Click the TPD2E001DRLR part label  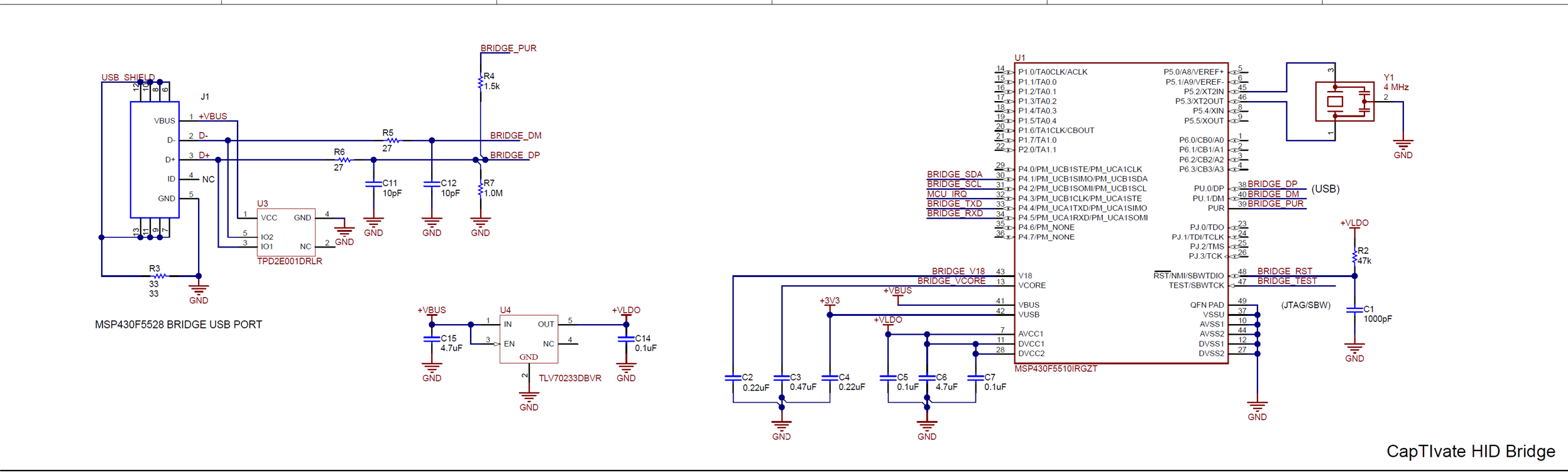(290, 261)
